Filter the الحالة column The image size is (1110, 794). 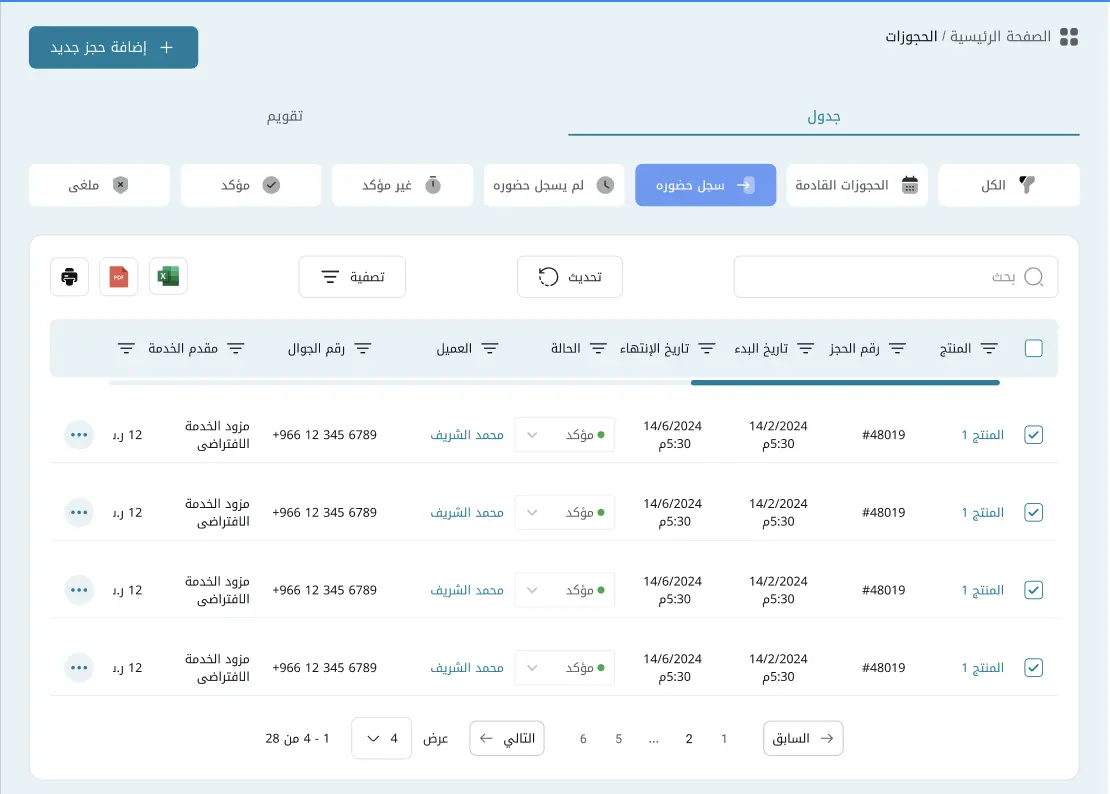pyautogui.click(x=598, y=348)
